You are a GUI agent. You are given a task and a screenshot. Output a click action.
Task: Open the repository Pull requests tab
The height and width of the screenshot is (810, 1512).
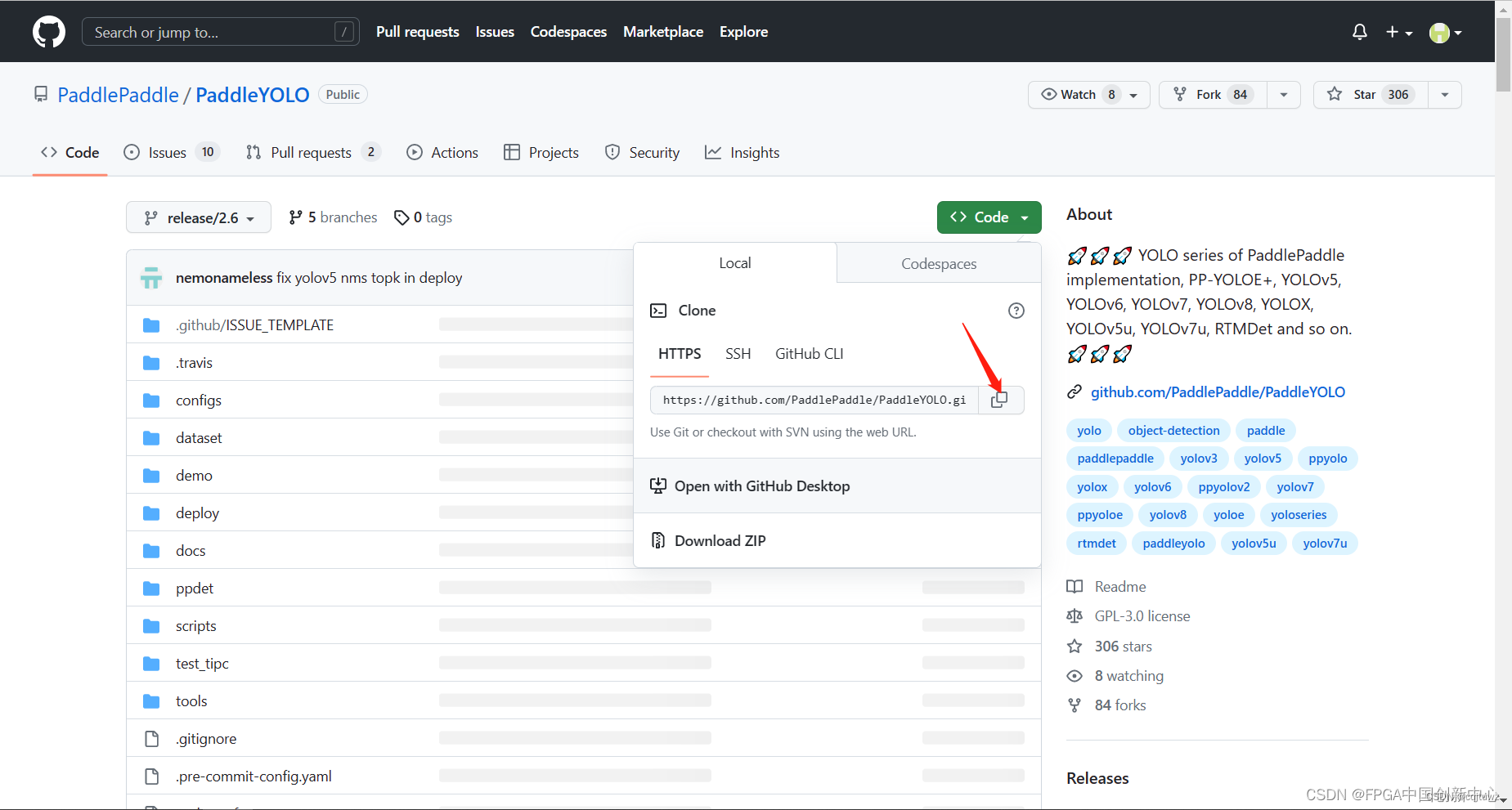click(313, 153)
